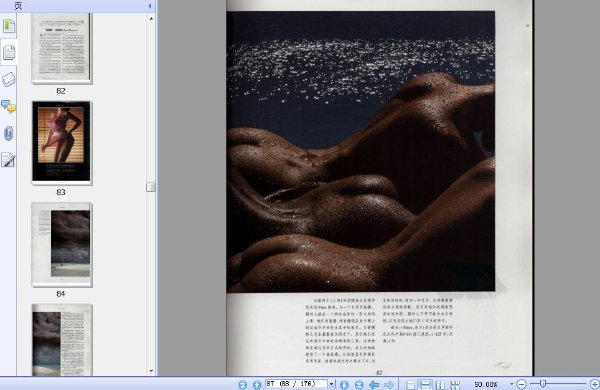
Task: Click the zoom out minus button
Action: pyautogui.click(x=521, y=384)
